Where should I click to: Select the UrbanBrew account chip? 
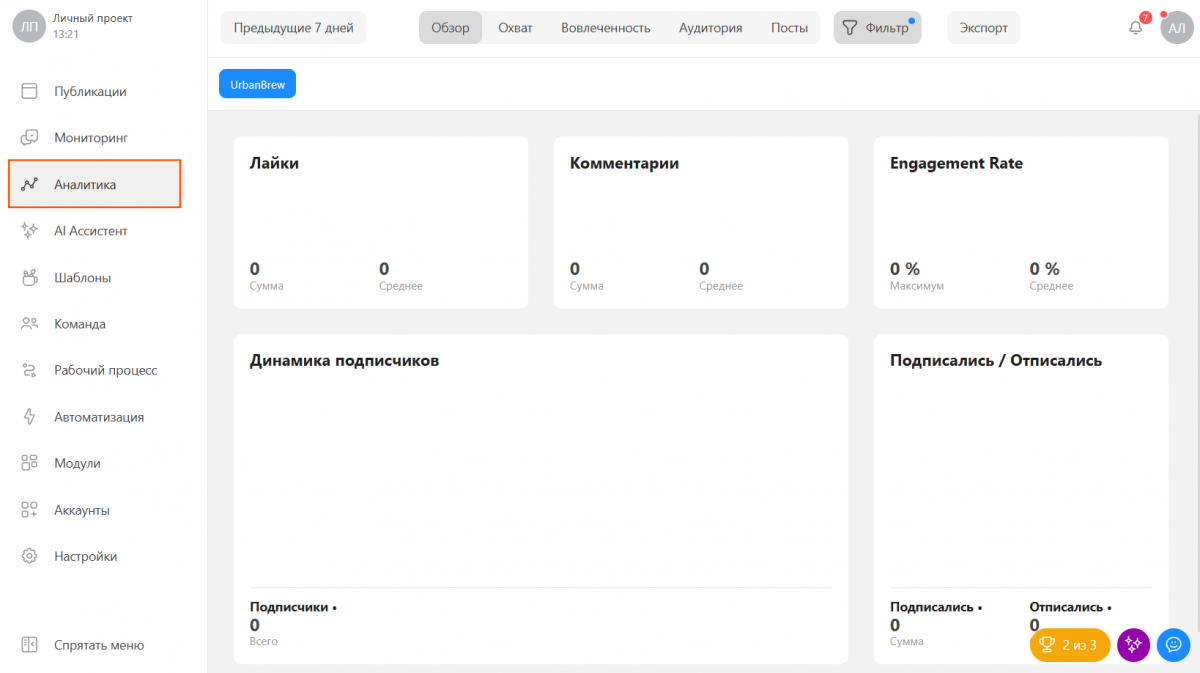coord(257,84)
